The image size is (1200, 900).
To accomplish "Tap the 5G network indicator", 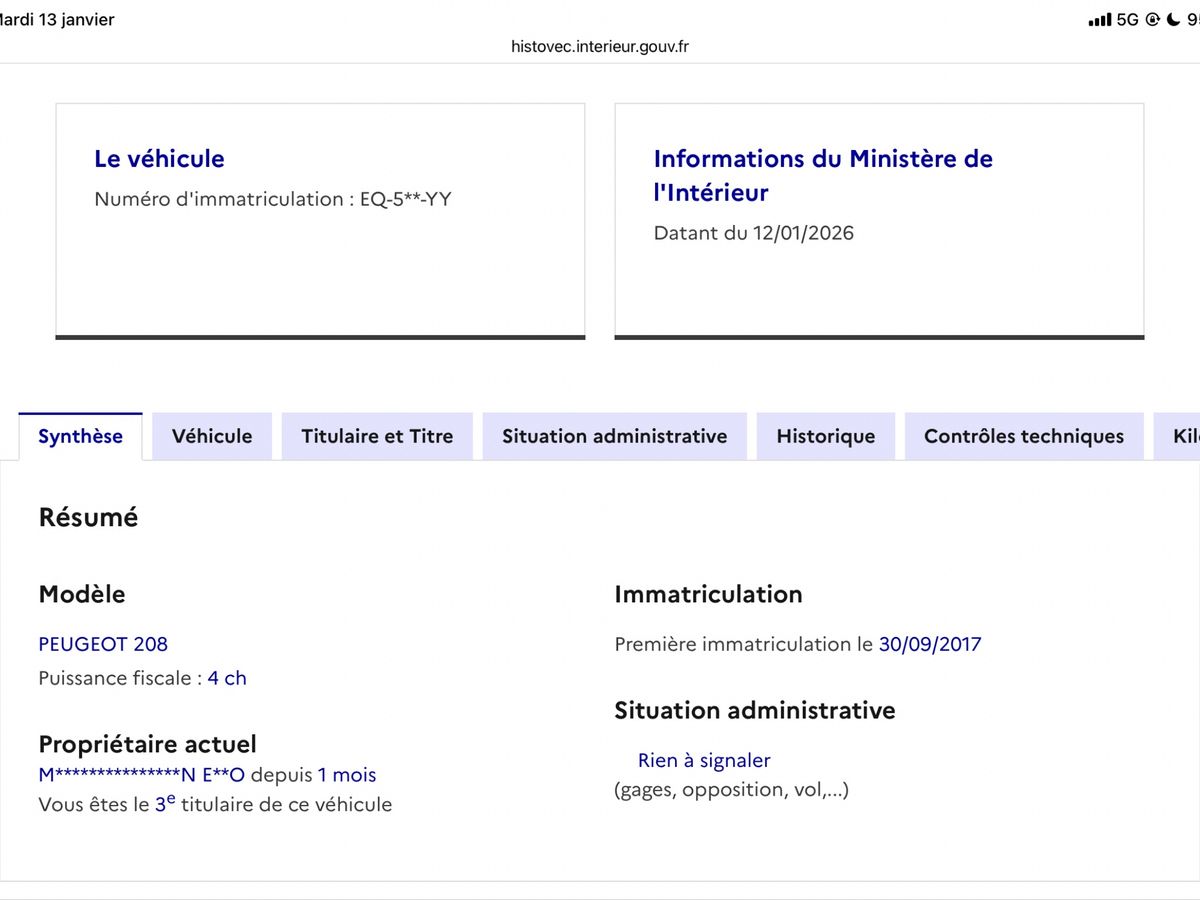I will (x=1127, y=20).
